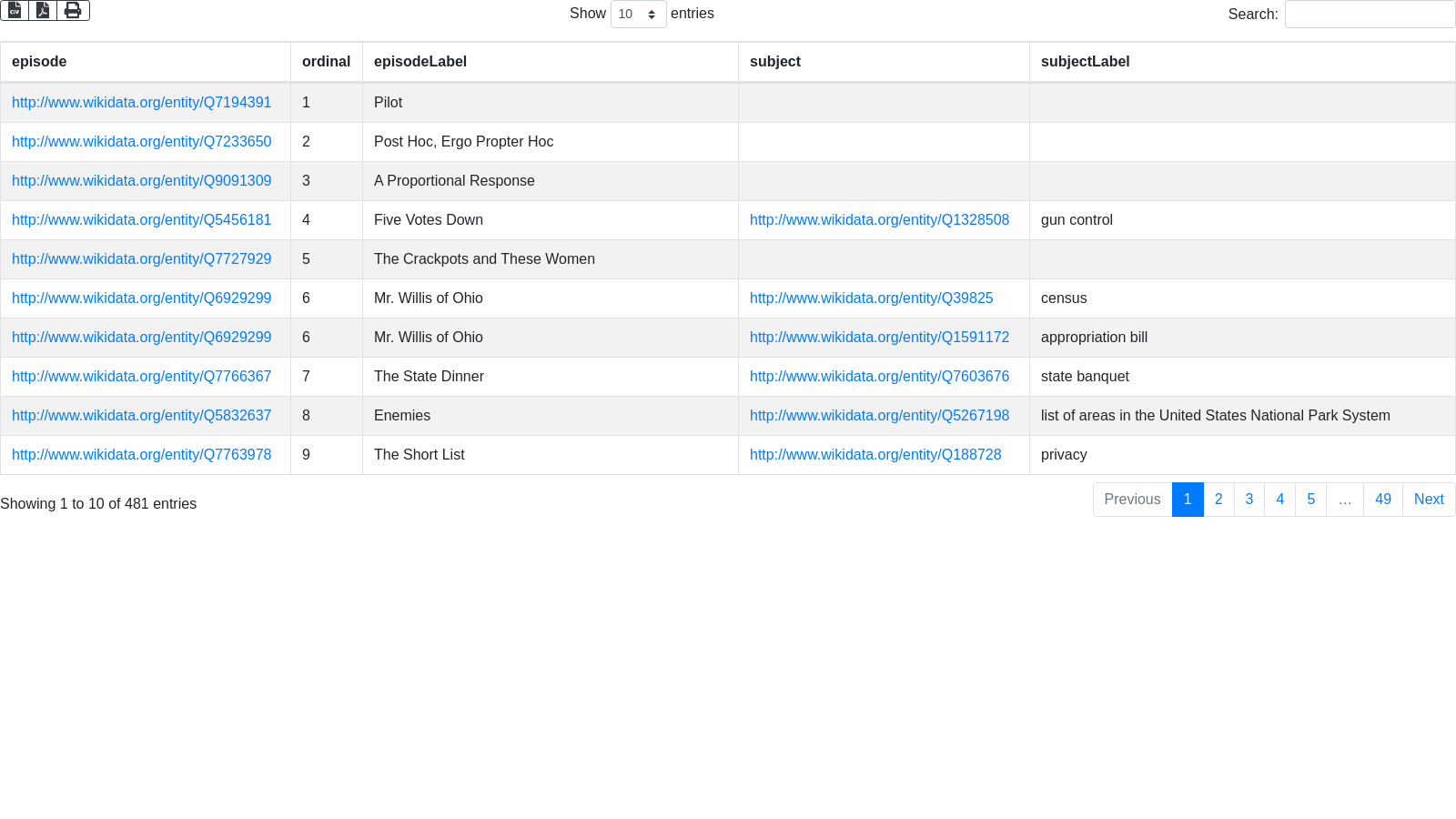The image size is (1456, 819).
Task: Click the print icon button
Action: pos(73,10)
